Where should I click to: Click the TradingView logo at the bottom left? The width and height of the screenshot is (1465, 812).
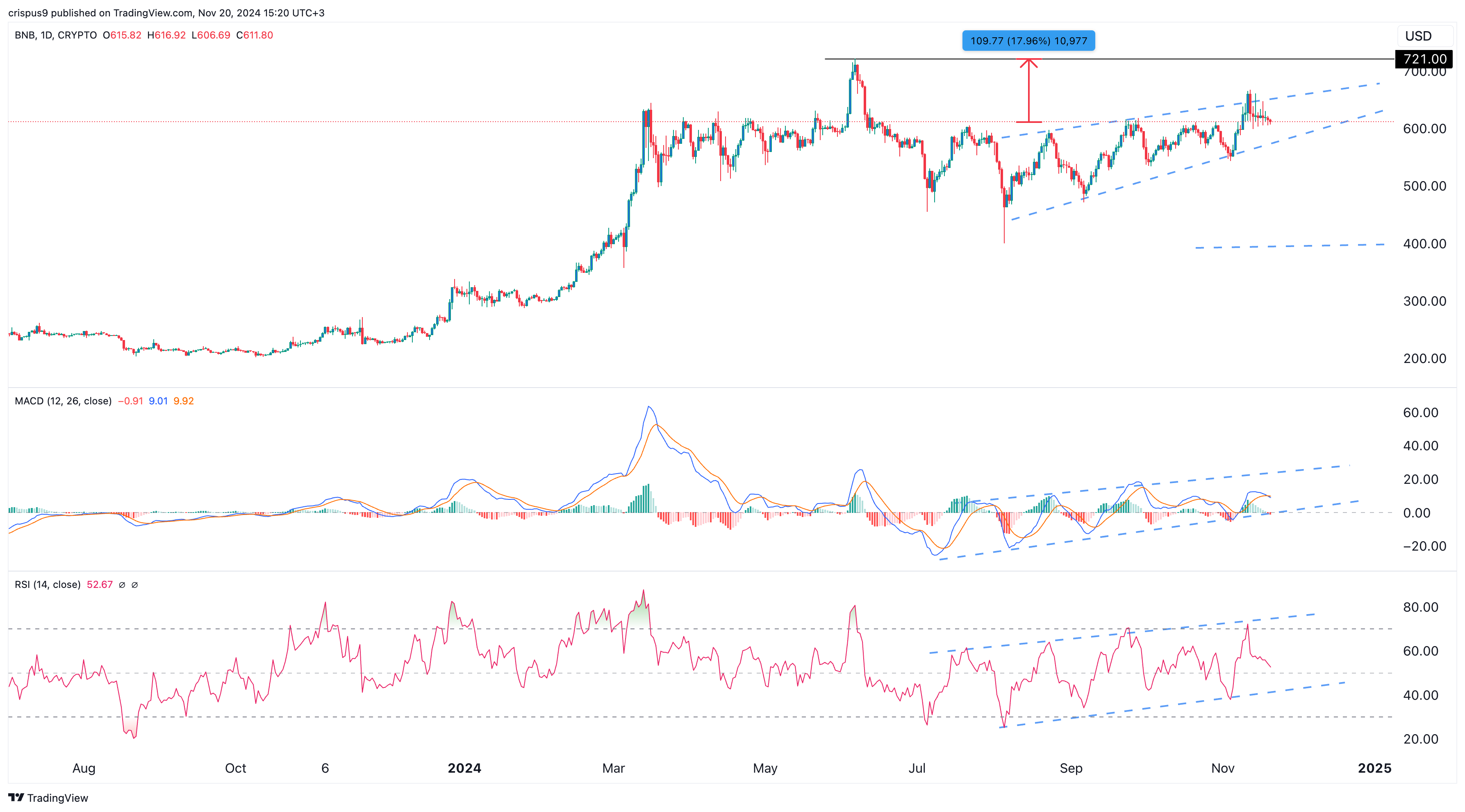[x=48, y=798]
